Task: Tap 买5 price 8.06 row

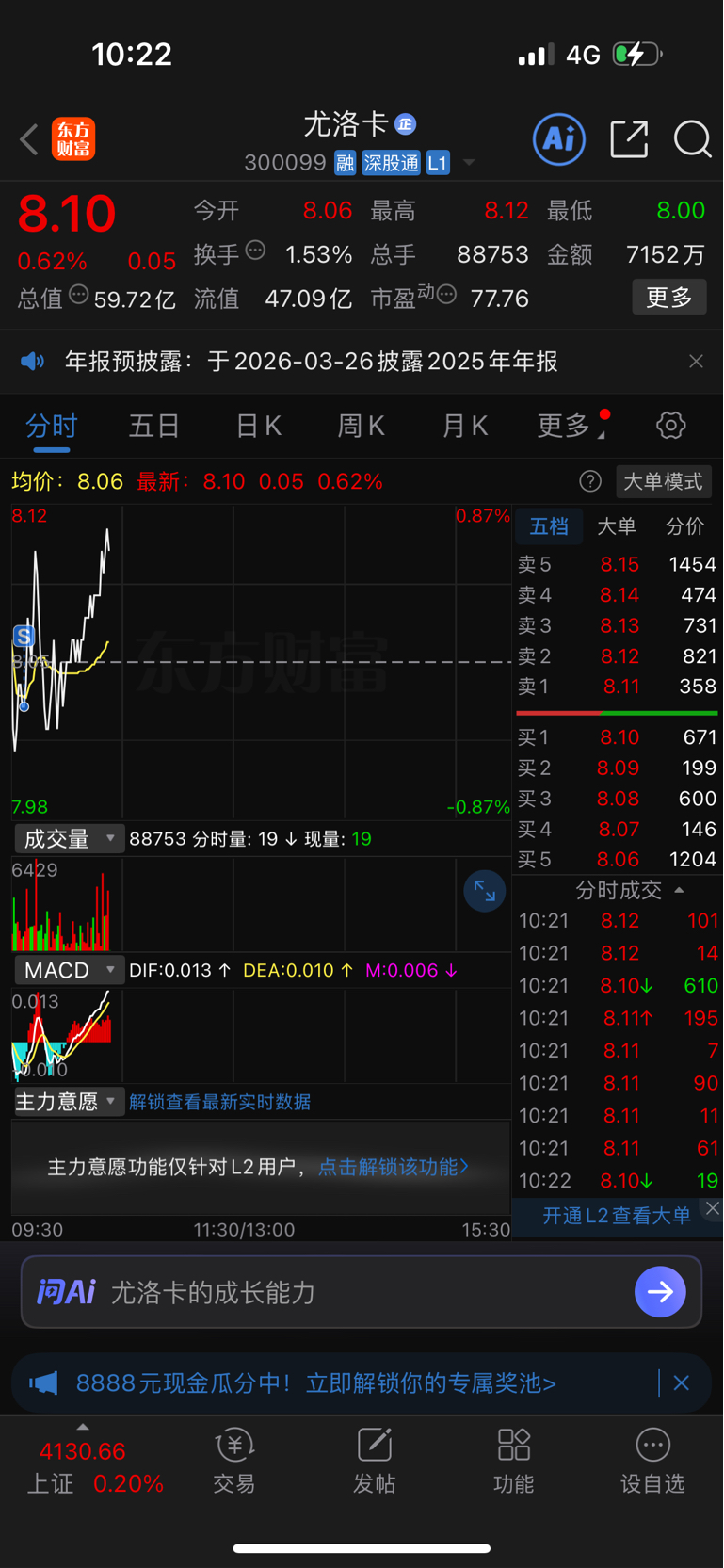Action: tap(618, 860)
